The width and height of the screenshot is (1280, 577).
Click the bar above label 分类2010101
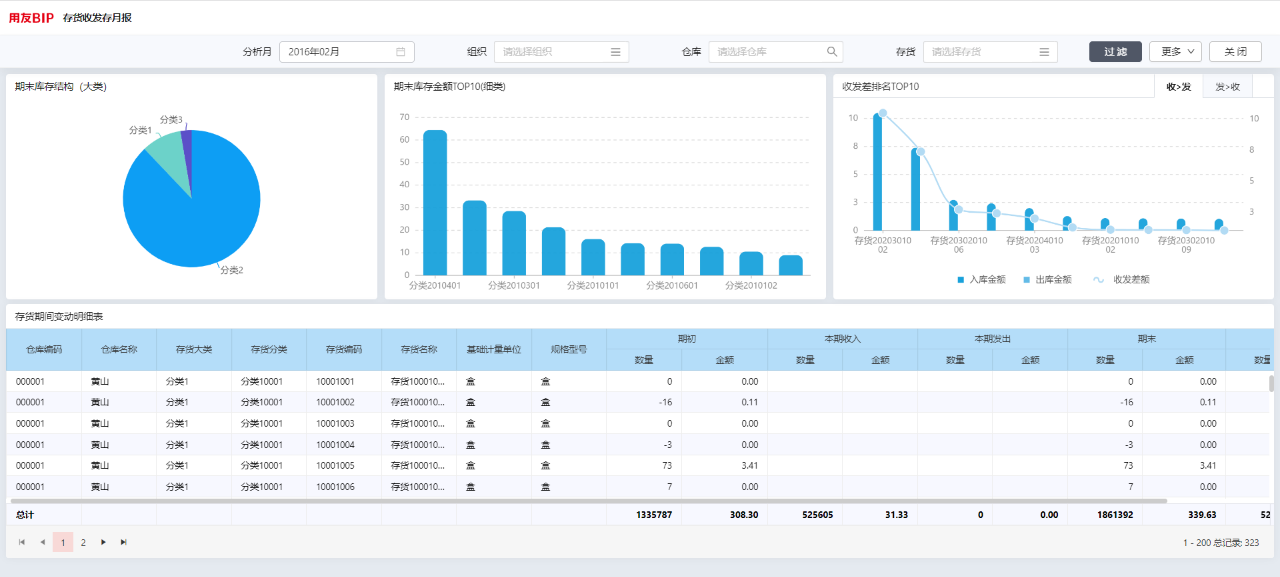(x=593, y=257)
